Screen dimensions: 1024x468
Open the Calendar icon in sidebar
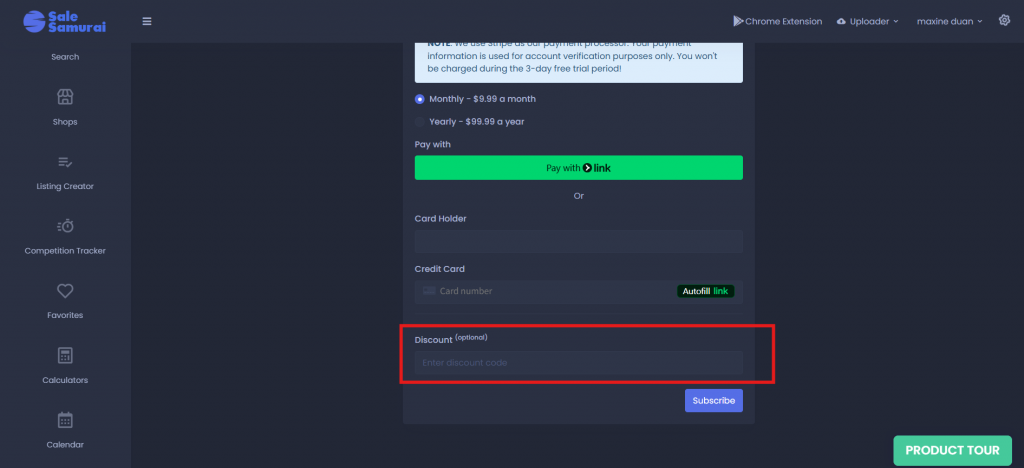point(65,420)
